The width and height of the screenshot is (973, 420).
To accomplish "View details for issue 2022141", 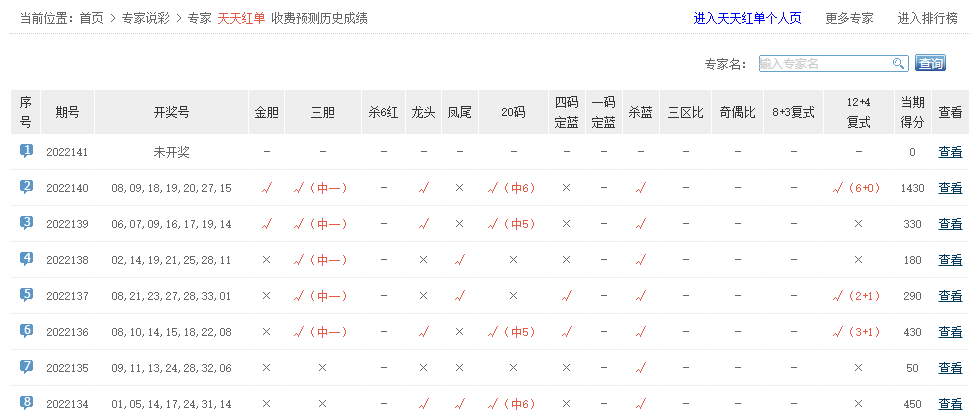I will (950, 152).
